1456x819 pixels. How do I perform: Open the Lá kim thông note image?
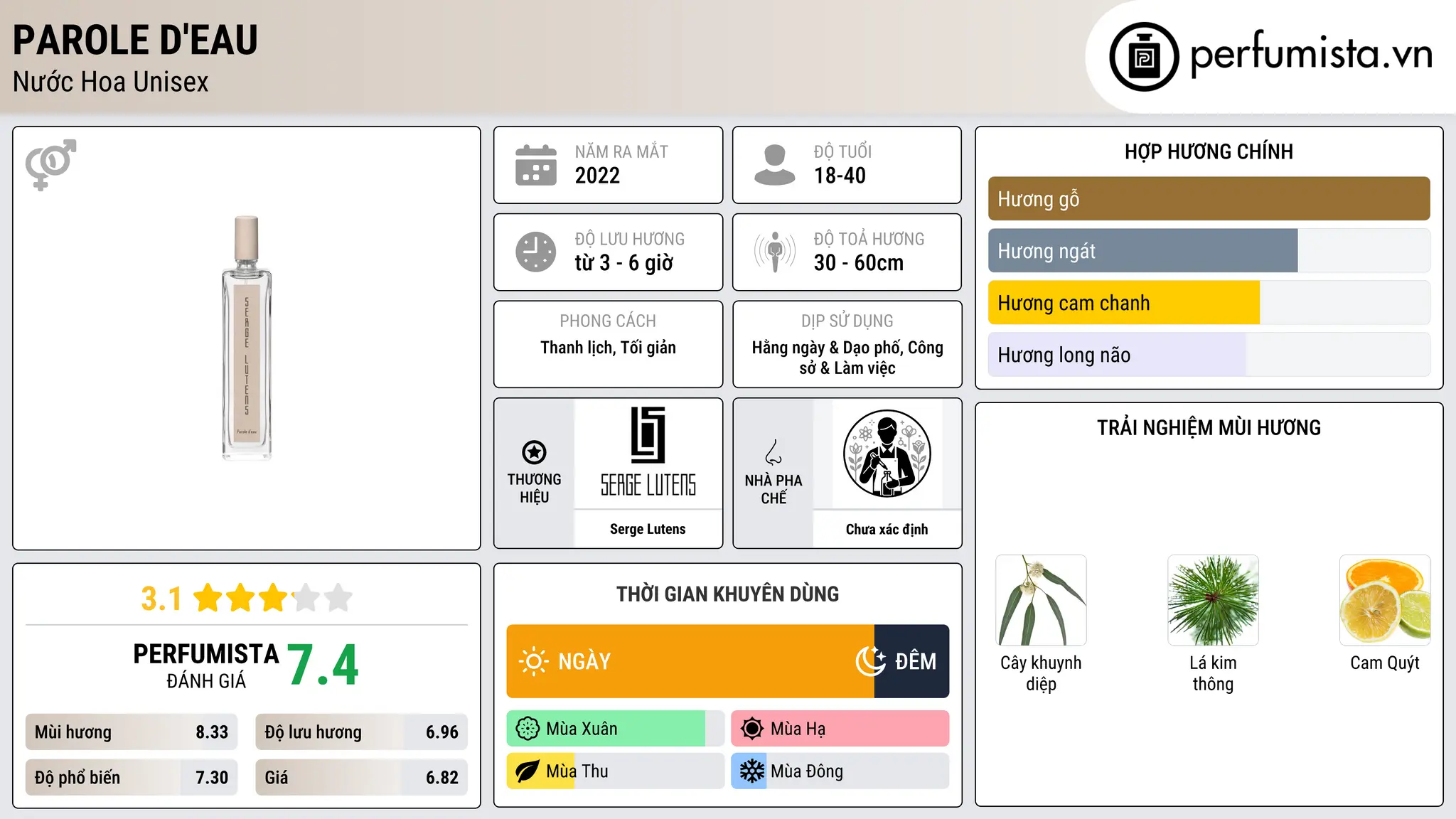(x=1213, y=600)
